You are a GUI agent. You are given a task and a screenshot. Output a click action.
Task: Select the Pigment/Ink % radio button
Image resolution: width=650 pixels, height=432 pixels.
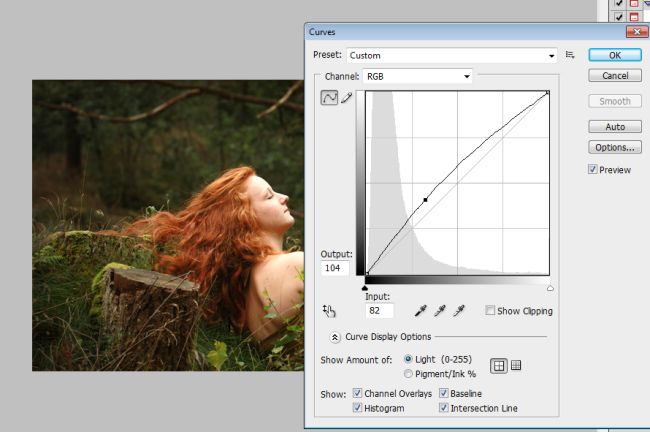click(408, 374)
